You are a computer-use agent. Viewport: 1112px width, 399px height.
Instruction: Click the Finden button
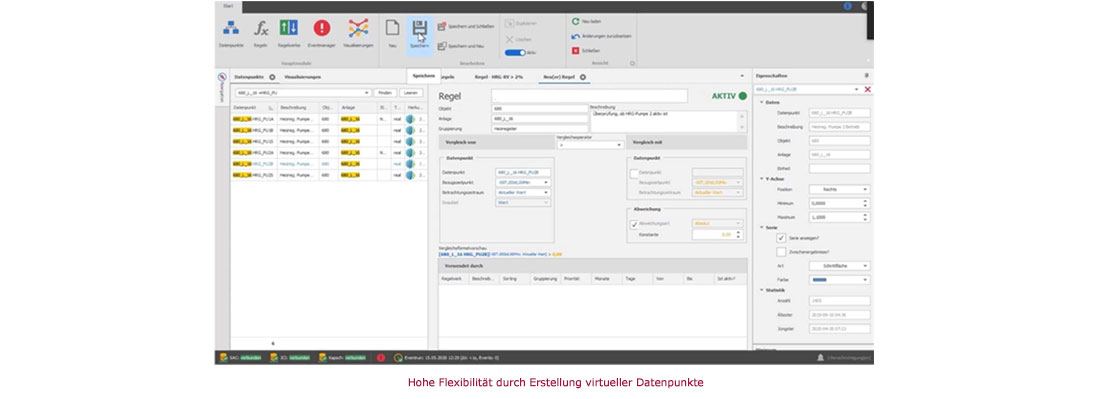click(384, 93)
